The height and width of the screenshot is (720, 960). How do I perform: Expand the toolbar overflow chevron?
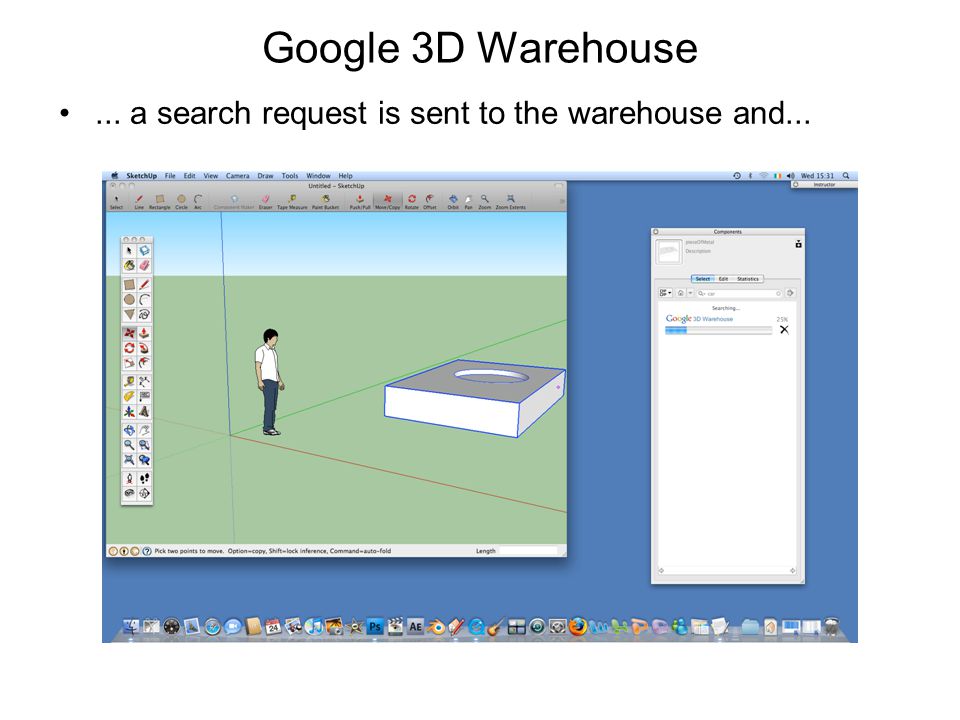(562, 201)
